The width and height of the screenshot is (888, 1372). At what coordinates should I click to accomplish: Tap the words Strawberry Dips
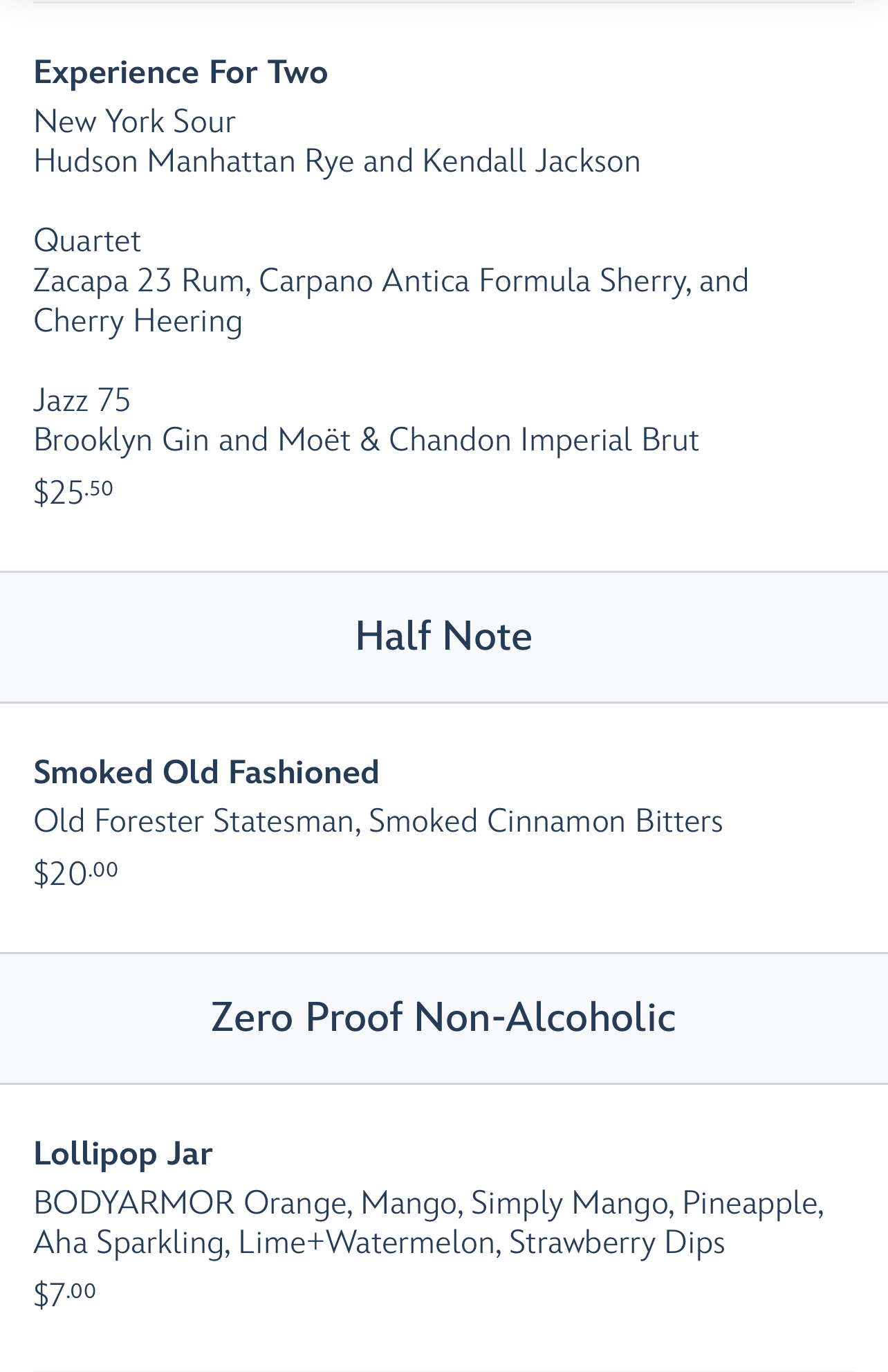tap(617, 1243)
